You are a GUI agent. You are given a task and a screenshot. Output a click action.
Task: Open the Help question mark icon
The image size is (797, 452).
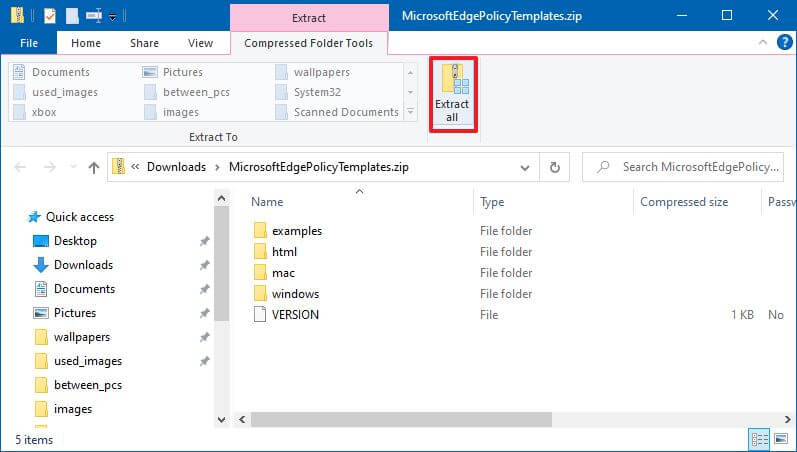(x=784, y=43)
